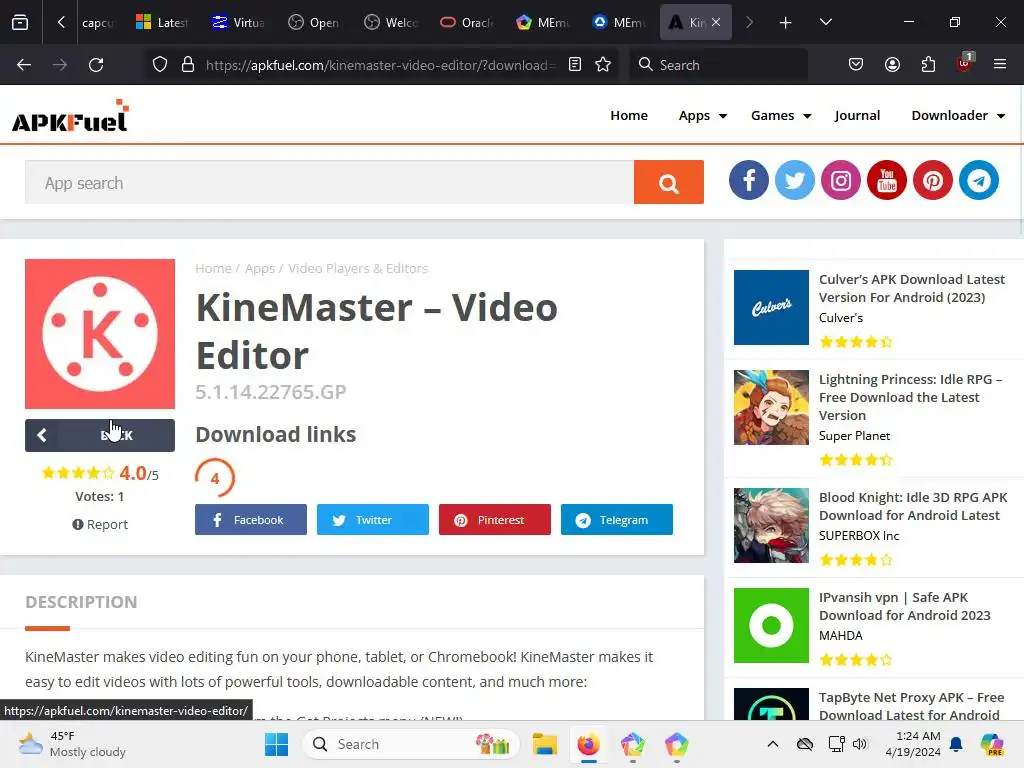Open a new browser tab
1024x768 pixels.
pyautogui.click(x=785, y=23)
